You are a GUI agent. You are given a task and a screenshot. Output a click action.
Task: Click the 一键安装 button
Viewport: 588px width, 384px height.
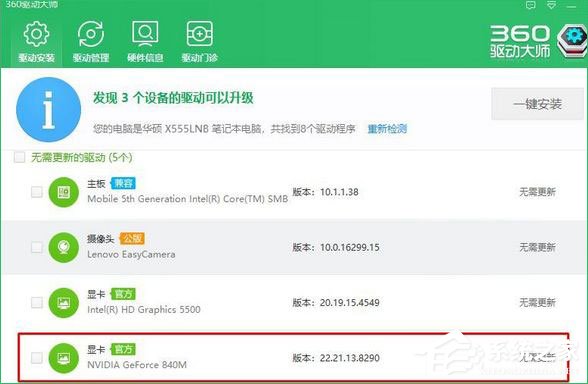(537, 104)
